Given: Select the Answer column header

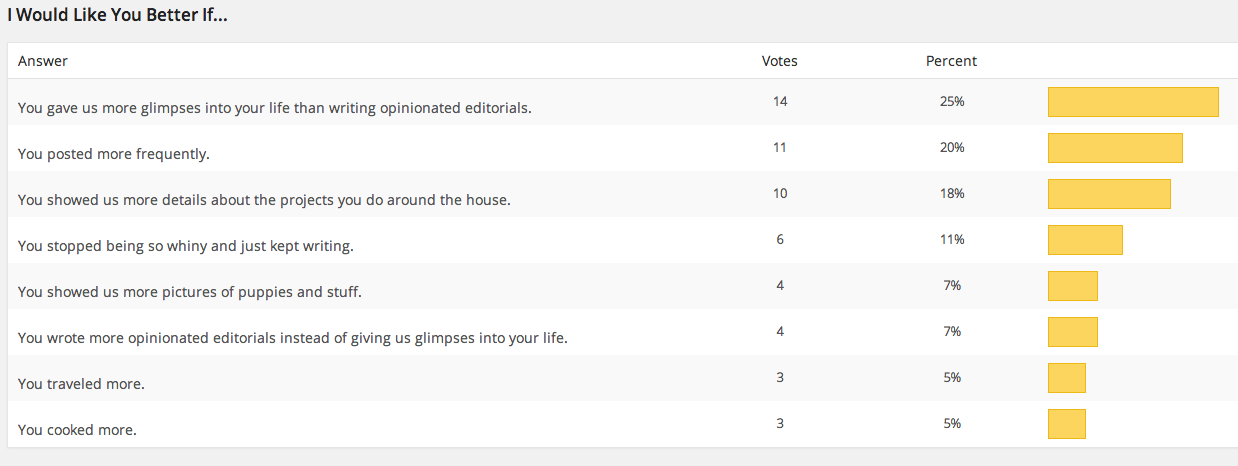Looking at the screenshot, I should coord(43,61).
